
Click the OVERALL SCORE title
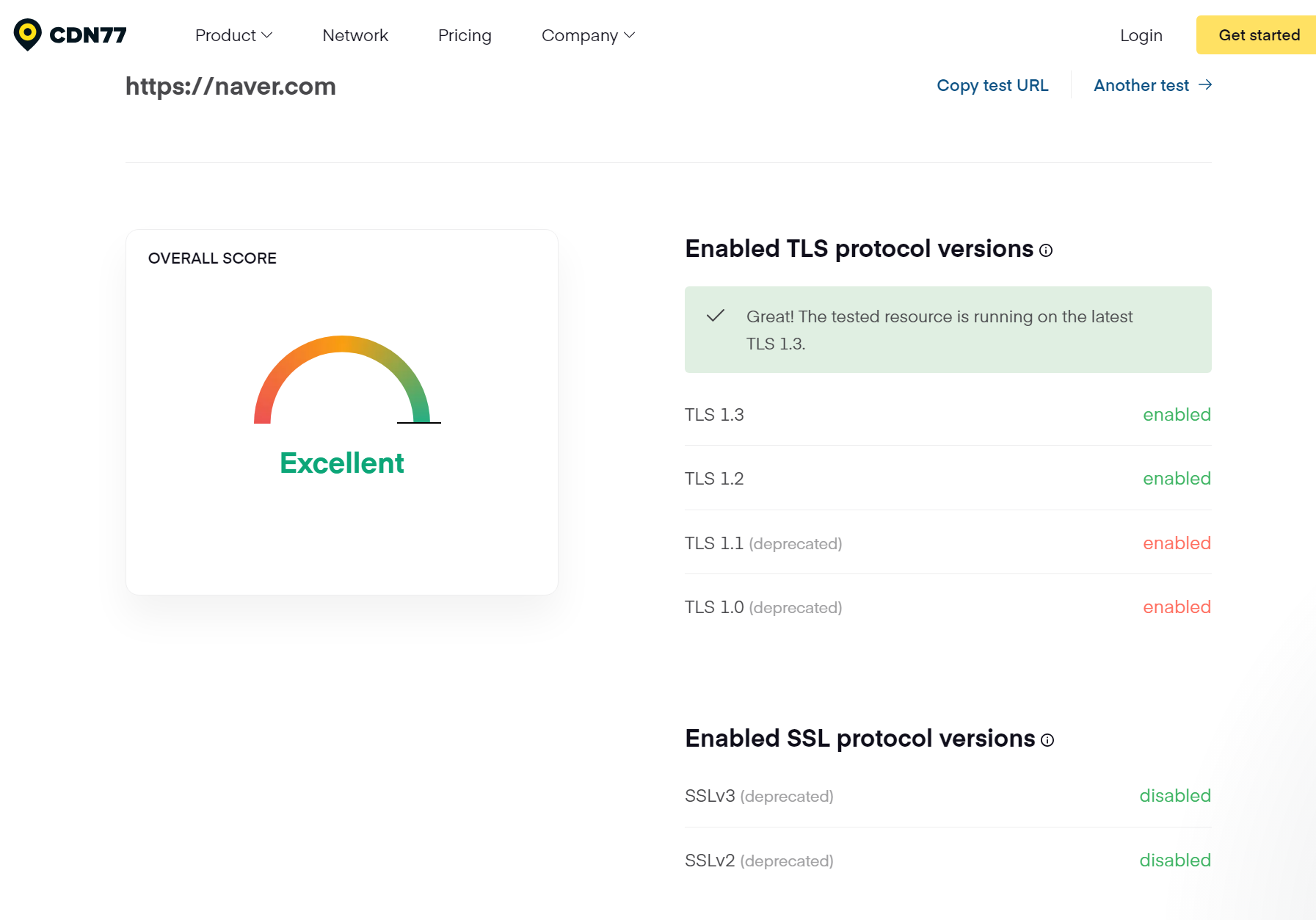(212, 258)
